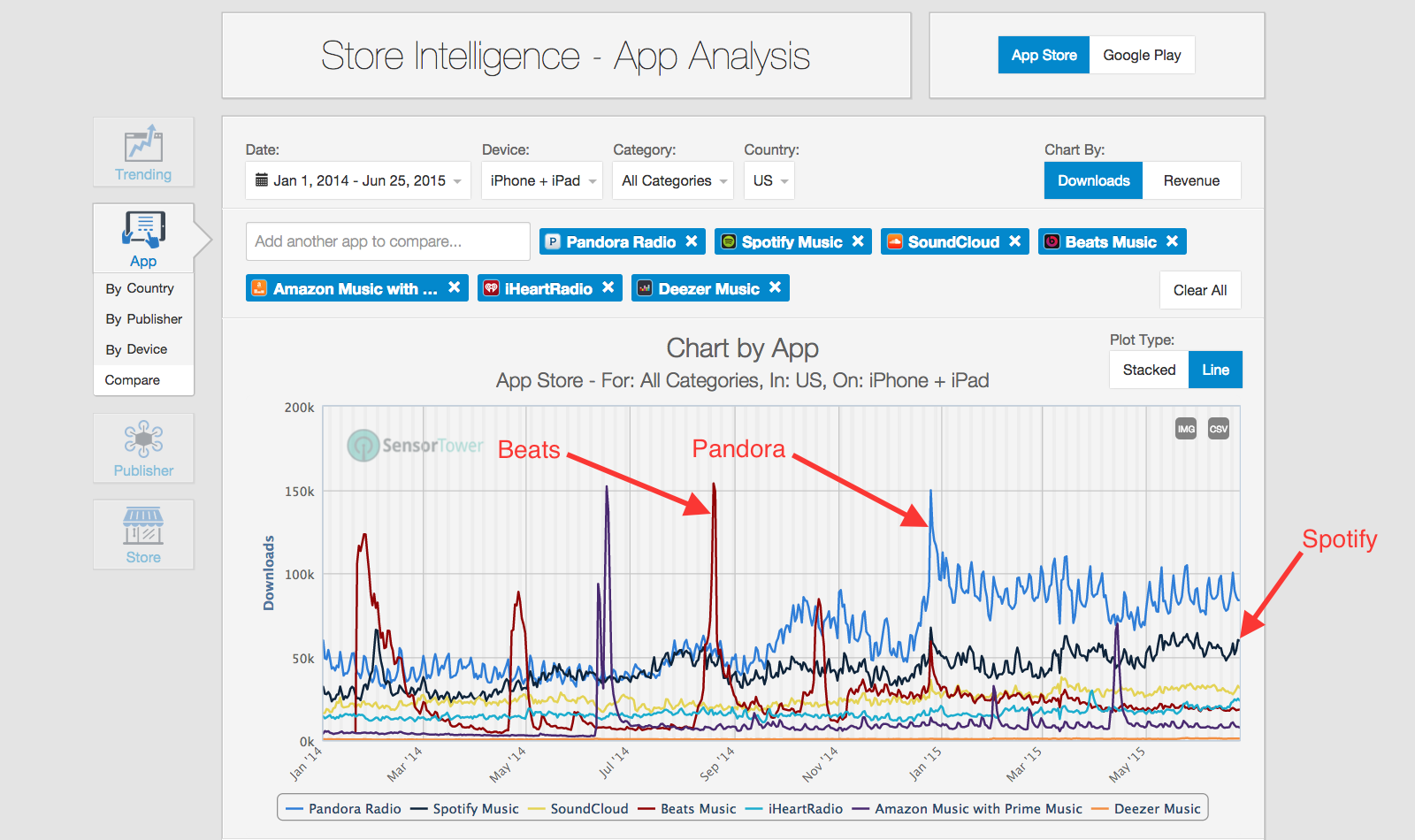
Task: Click the Chart by App title
Action: (x=743, y=348)
